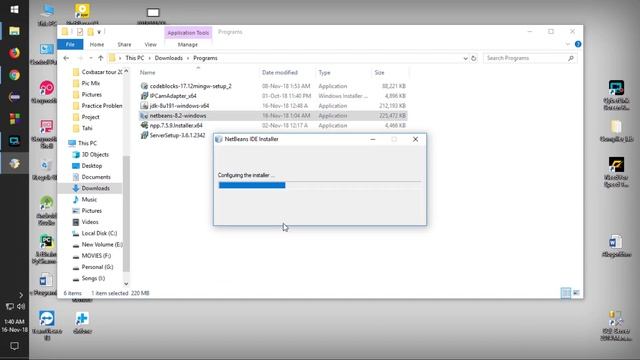Open recent locations dropdown arrow

pyautogui.click(x=91, y=58)
